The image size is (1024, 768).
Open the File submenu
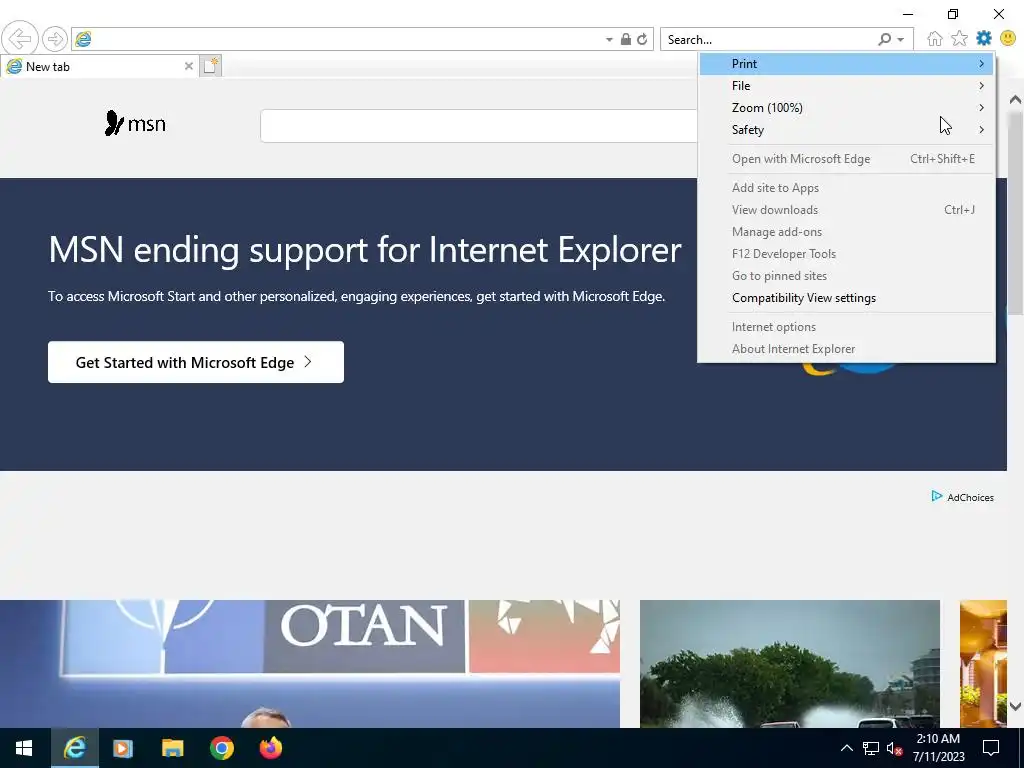(x=846, y=86)
